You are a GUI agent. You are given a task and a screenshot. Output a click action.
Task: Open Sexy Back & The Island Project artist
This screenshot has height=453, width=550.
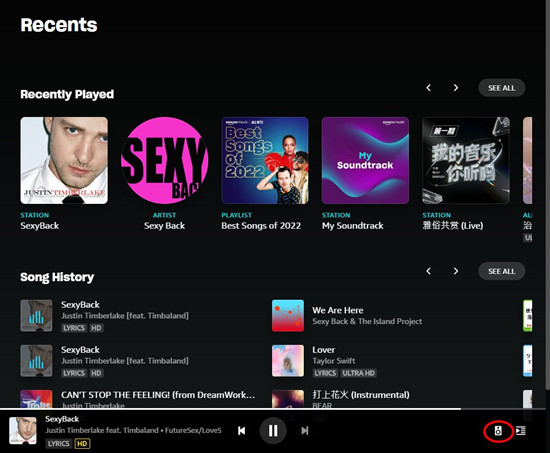click(367, 321)
